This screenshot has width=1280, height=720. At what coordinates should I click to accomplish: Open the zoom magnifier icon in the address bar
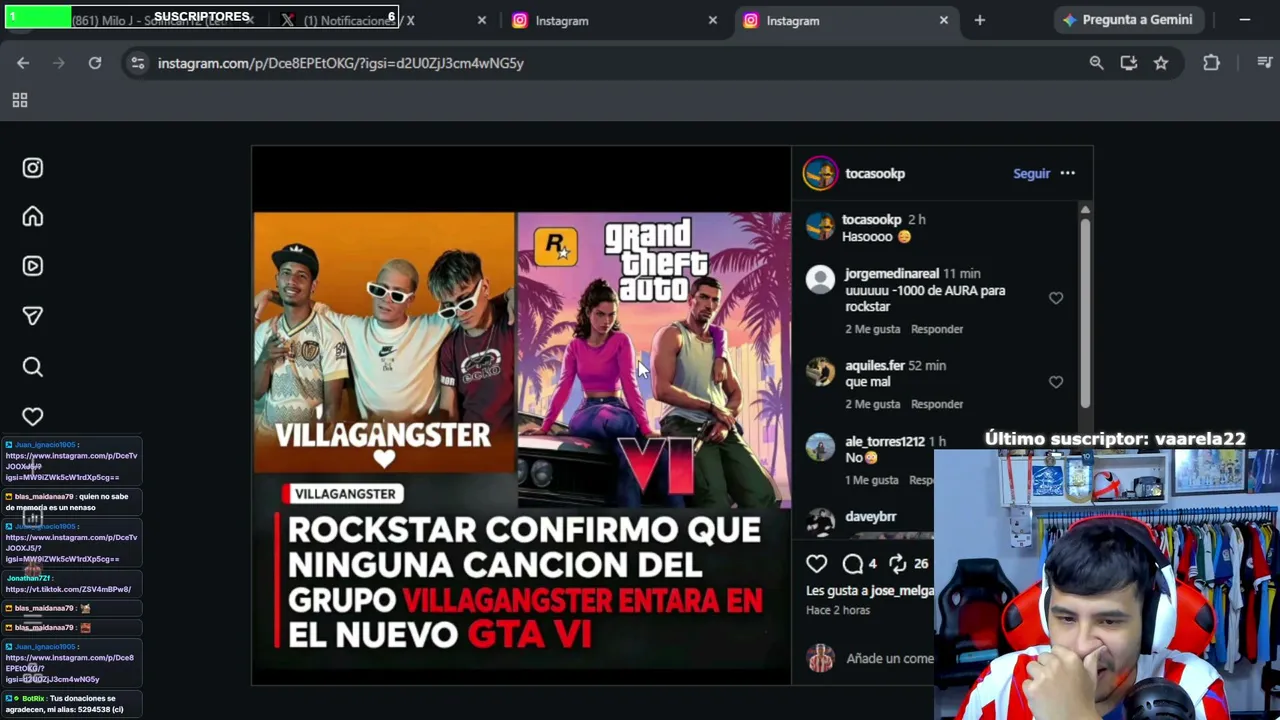click(x=1097, y=63)
